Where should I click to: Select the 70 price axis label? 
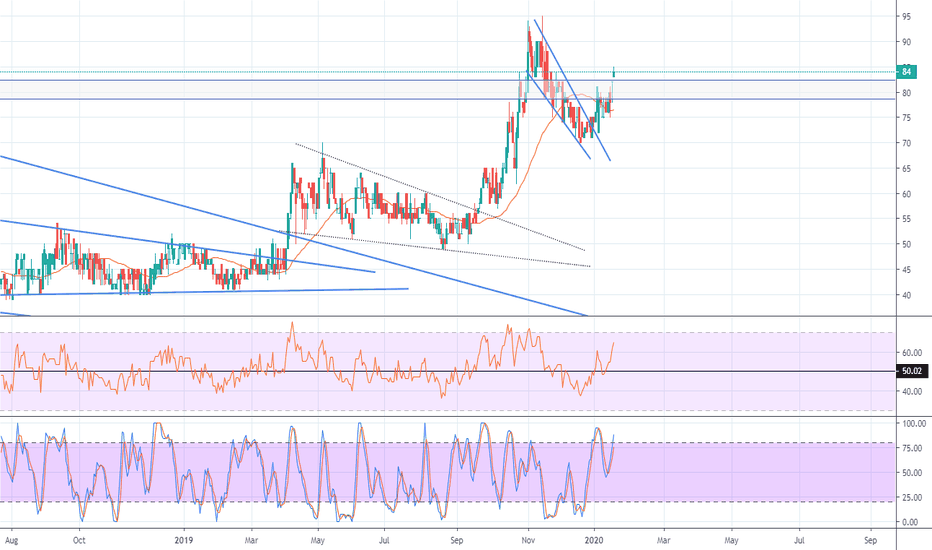tap(906, 143)
